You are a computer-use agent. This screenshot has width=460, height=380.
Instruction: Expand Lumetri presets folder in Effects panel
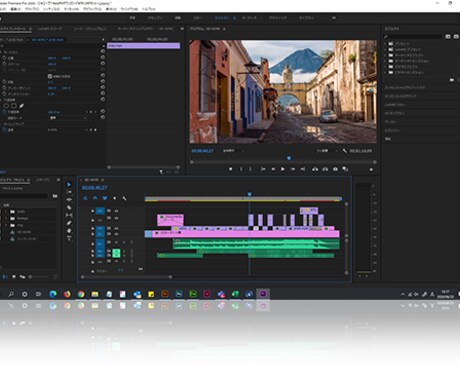(x=386, y=49)
